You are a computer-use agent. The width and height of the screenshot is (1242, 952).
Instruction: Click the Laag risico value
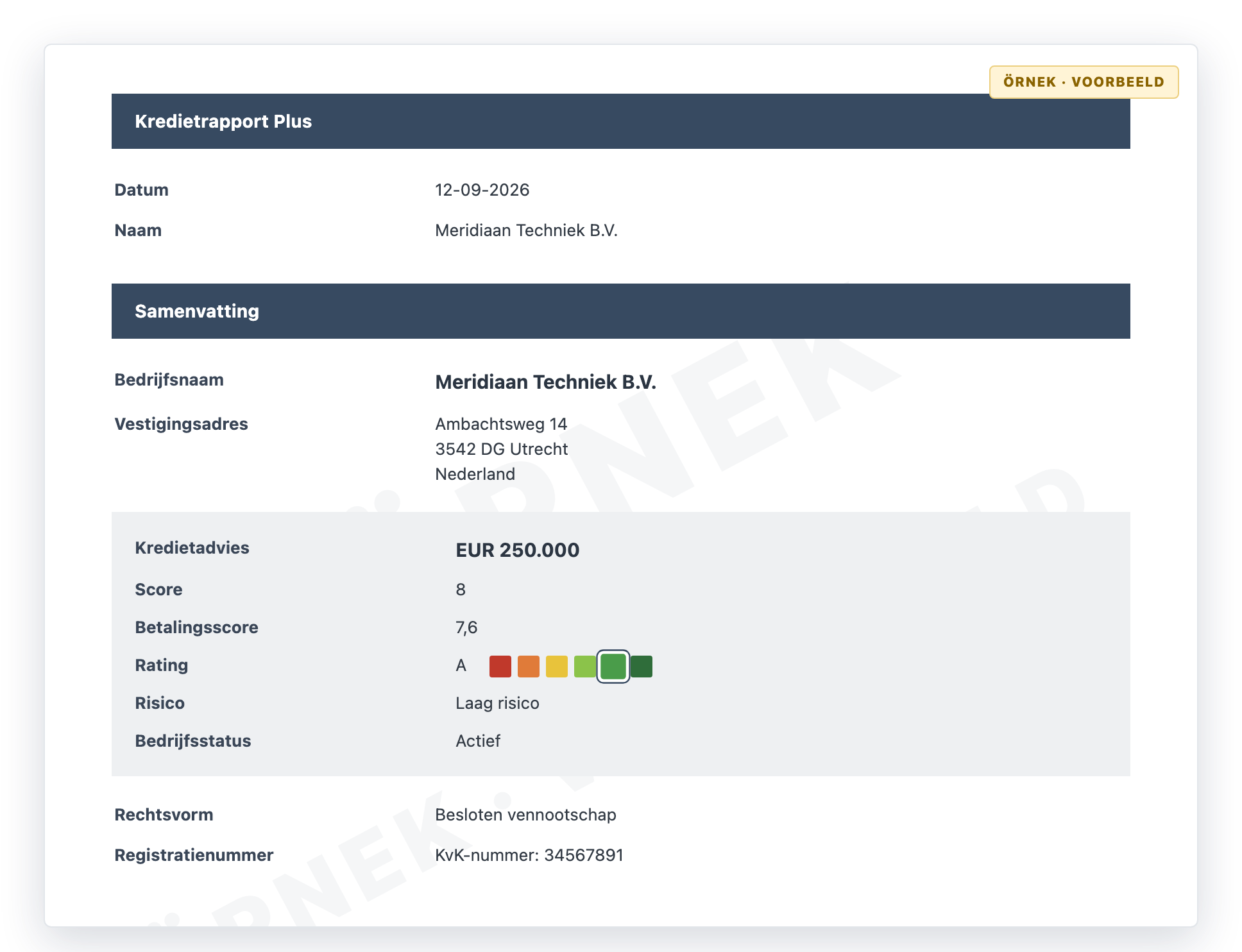[x=497, y=703]
